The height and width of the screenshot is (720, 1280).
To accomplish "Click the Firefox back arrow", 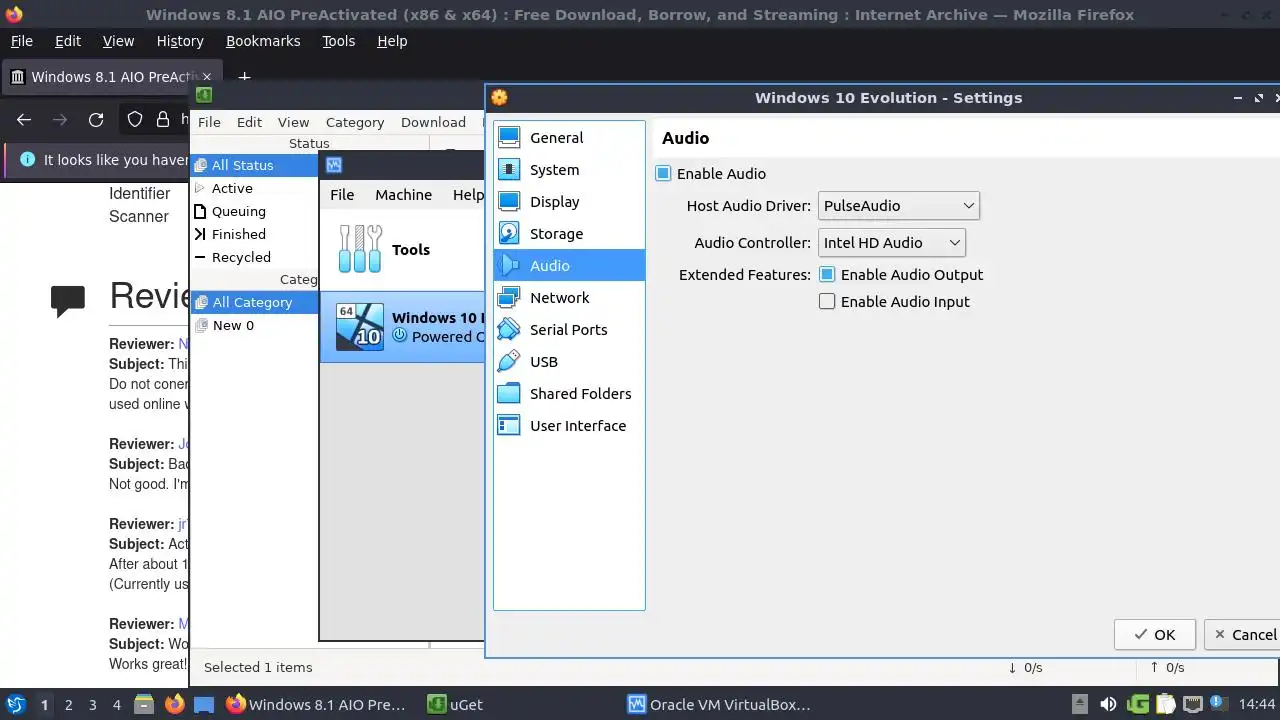I will pos(24,120).
